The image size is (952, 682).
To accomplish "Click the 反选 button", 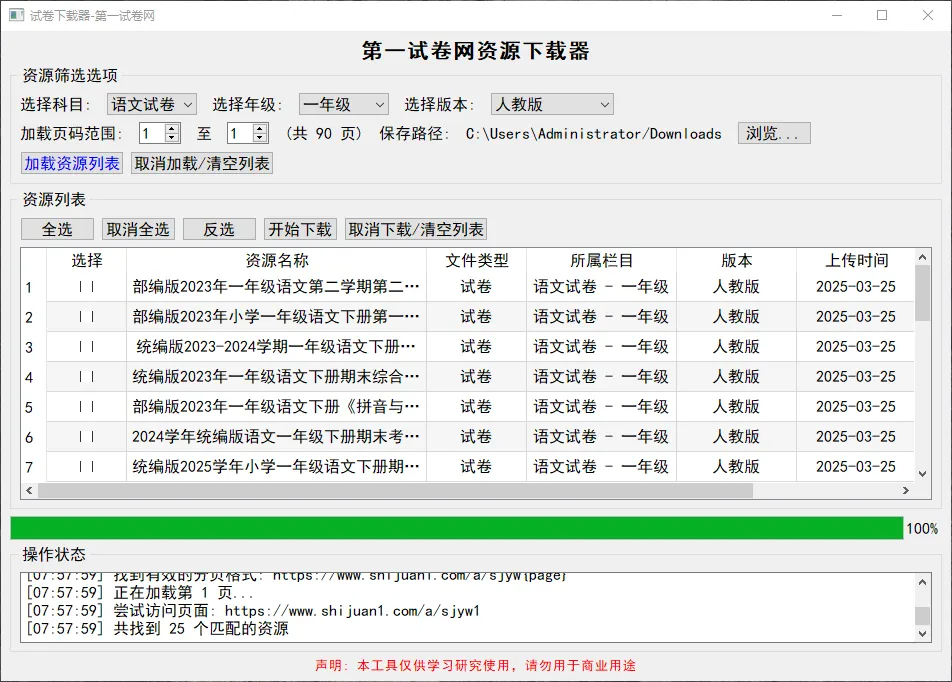I will 219,230.
